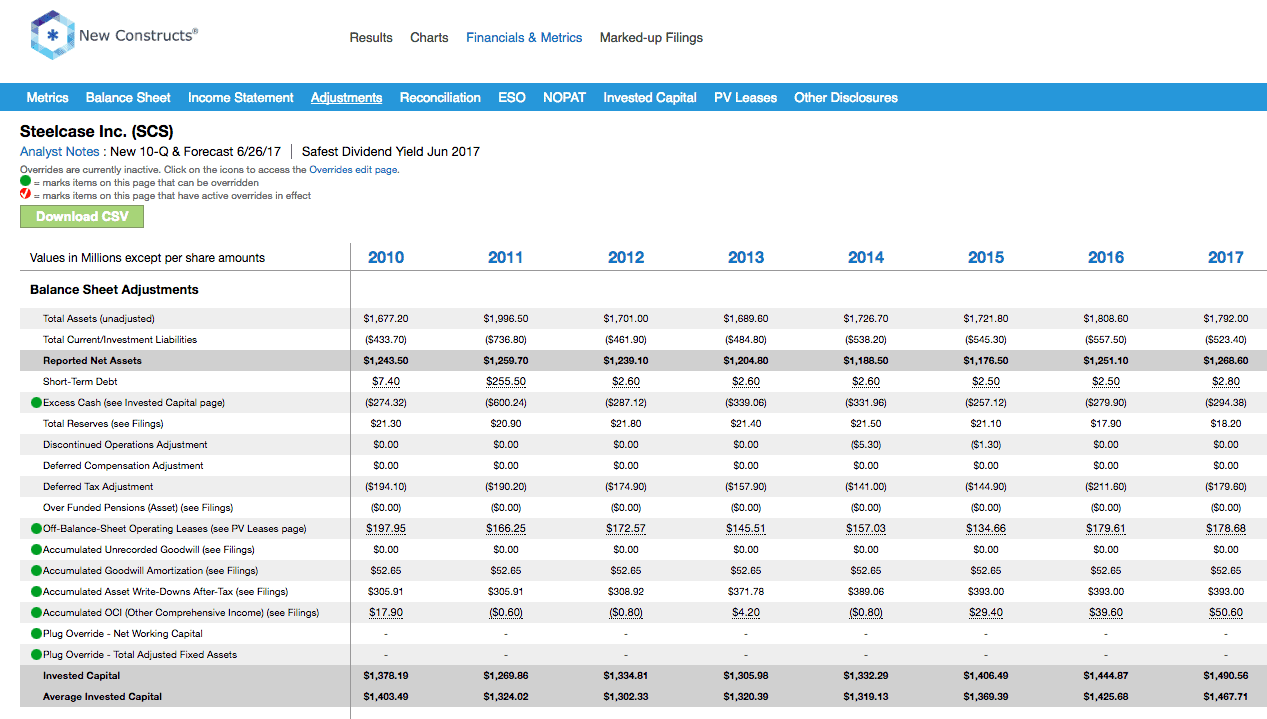Click the 2011 column year header
Viewport: 1267px width, 719px height.
click(x=506, y=258)
